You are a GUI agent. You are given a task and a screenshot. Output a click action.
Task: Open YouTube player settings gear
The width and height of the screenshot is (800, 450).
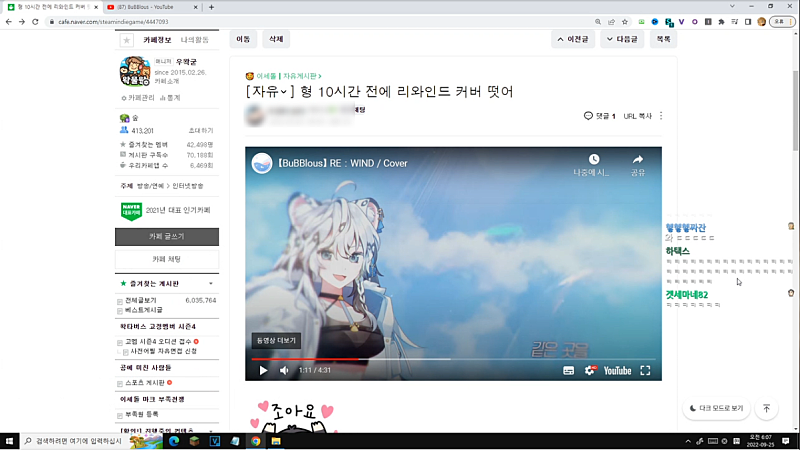pyautogui.click(x=590, y=370)
